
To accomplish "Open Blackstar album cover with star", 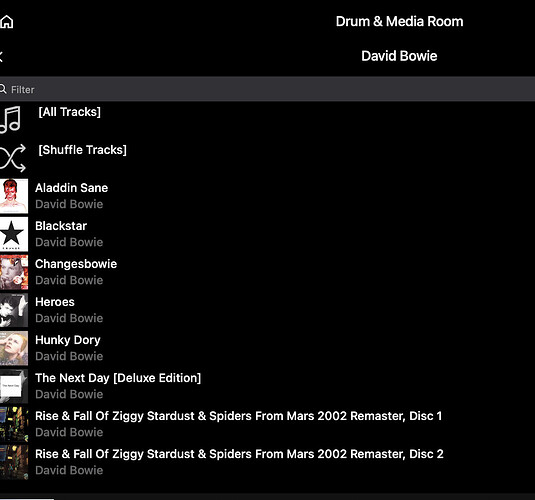I will (x=14, y=234).
